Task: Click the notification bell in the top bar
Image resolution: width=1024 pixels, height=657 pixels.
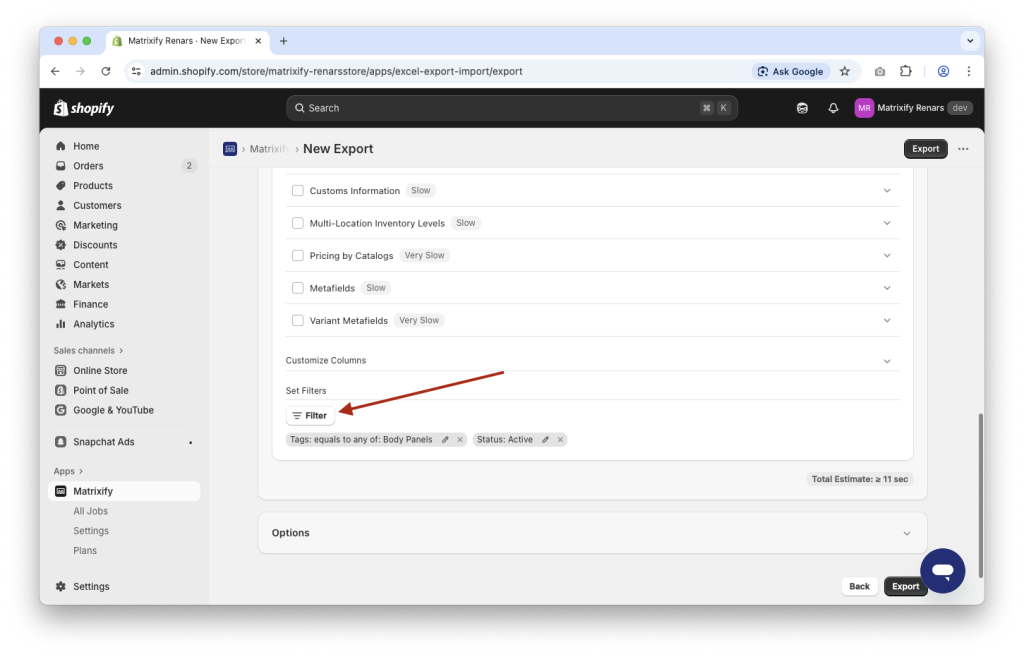Action: 833,107
